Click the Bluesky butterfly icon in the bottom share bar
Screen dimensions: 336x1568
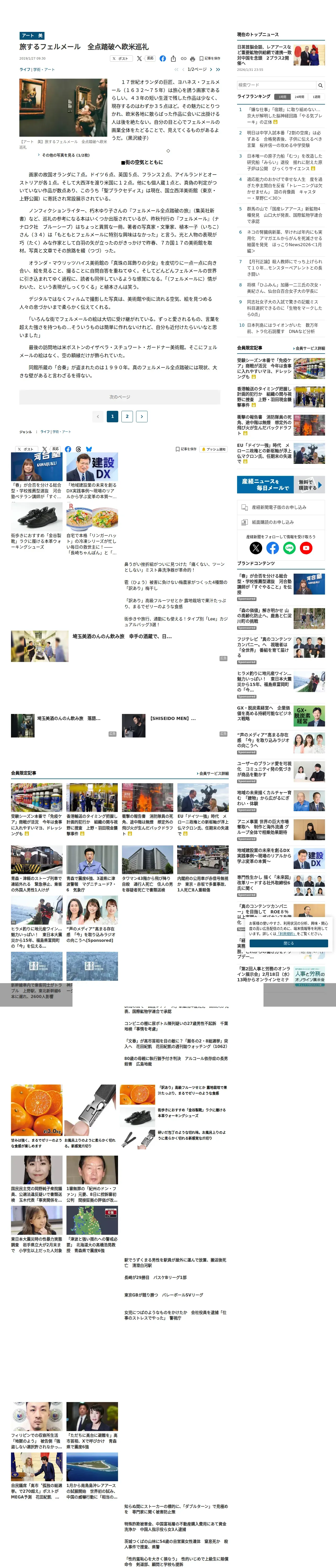89,449
